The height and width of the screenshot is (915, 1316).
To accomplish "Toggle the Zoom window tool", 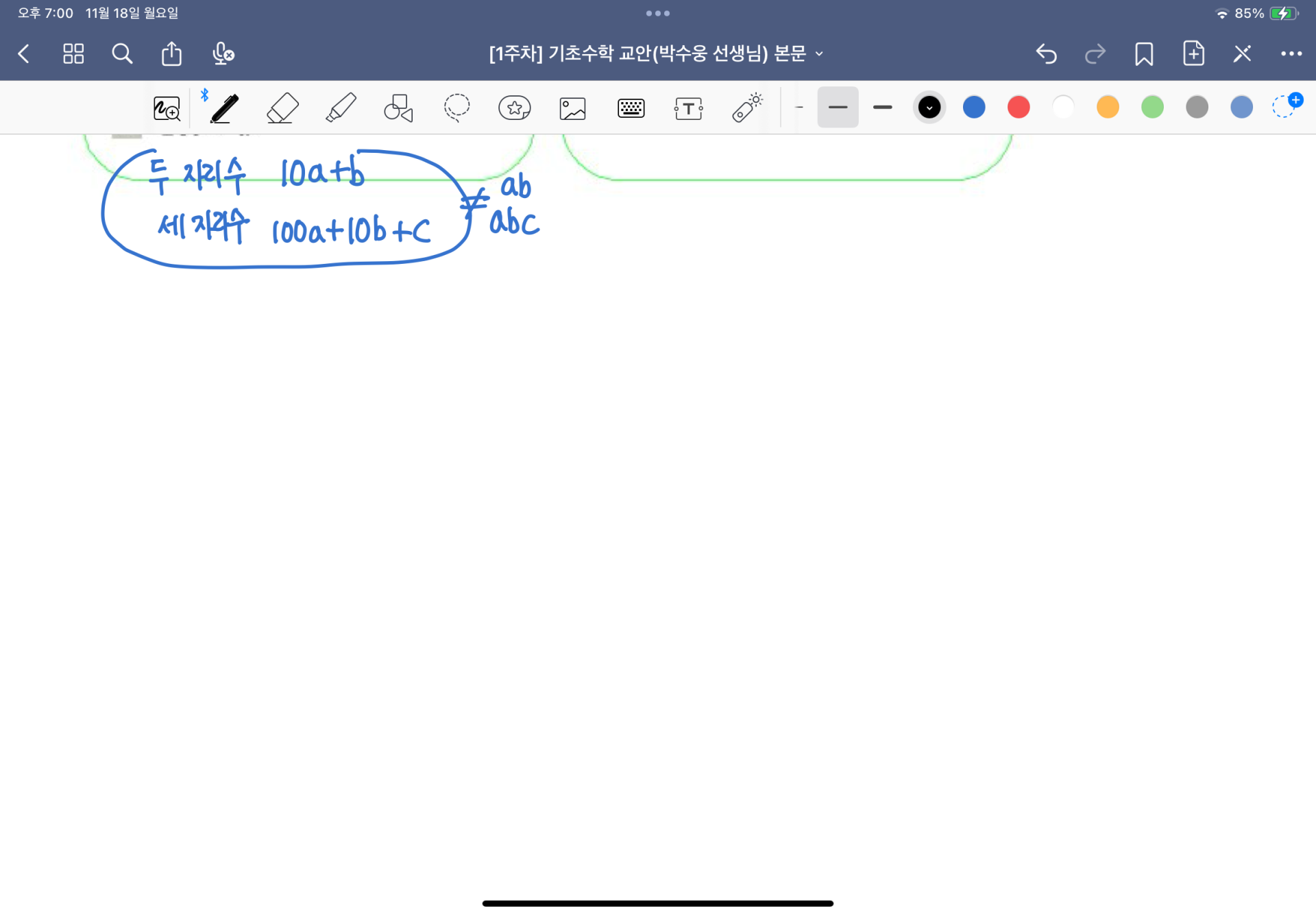I will pos(167,108).
